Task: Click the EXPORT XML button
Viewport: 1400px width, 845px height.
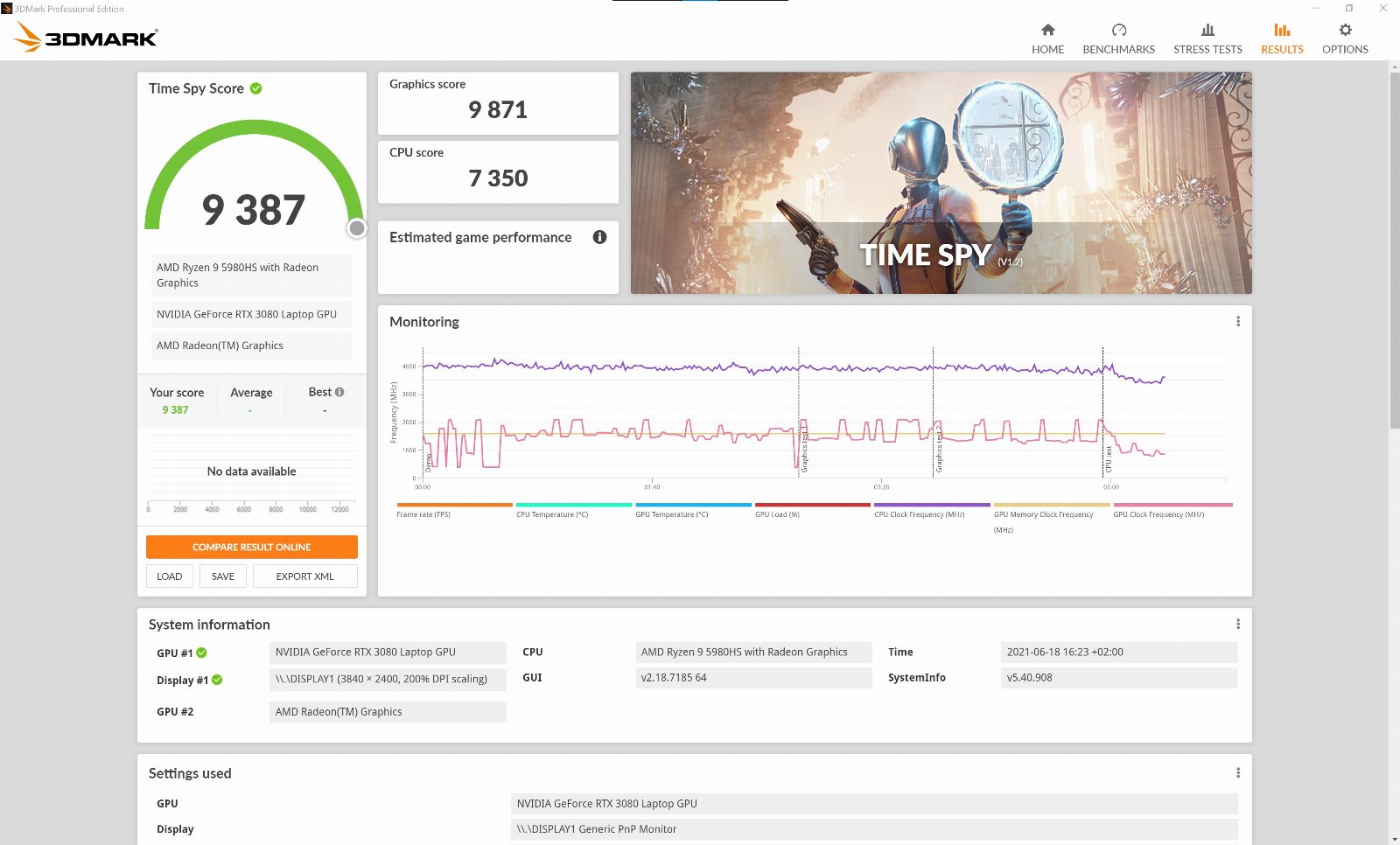Action: 305,576
